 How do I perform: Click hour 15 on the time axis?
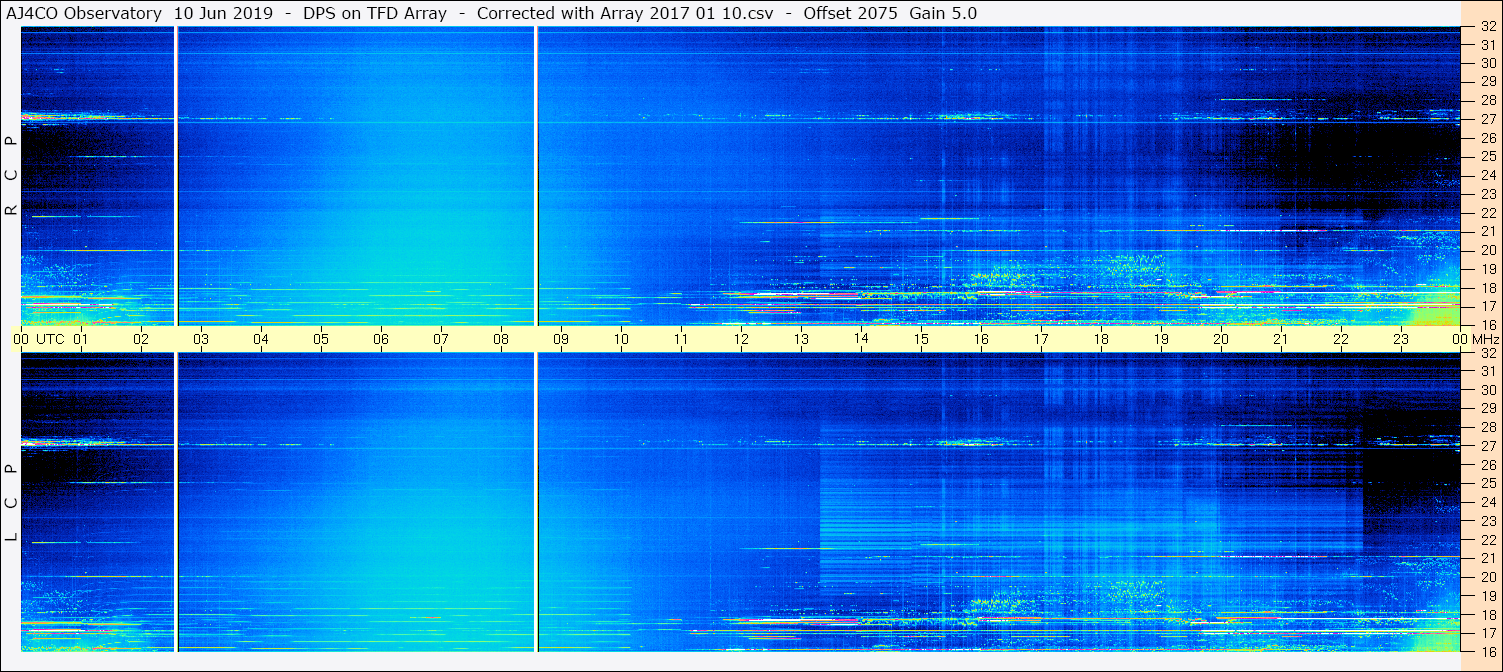[921, 339]
